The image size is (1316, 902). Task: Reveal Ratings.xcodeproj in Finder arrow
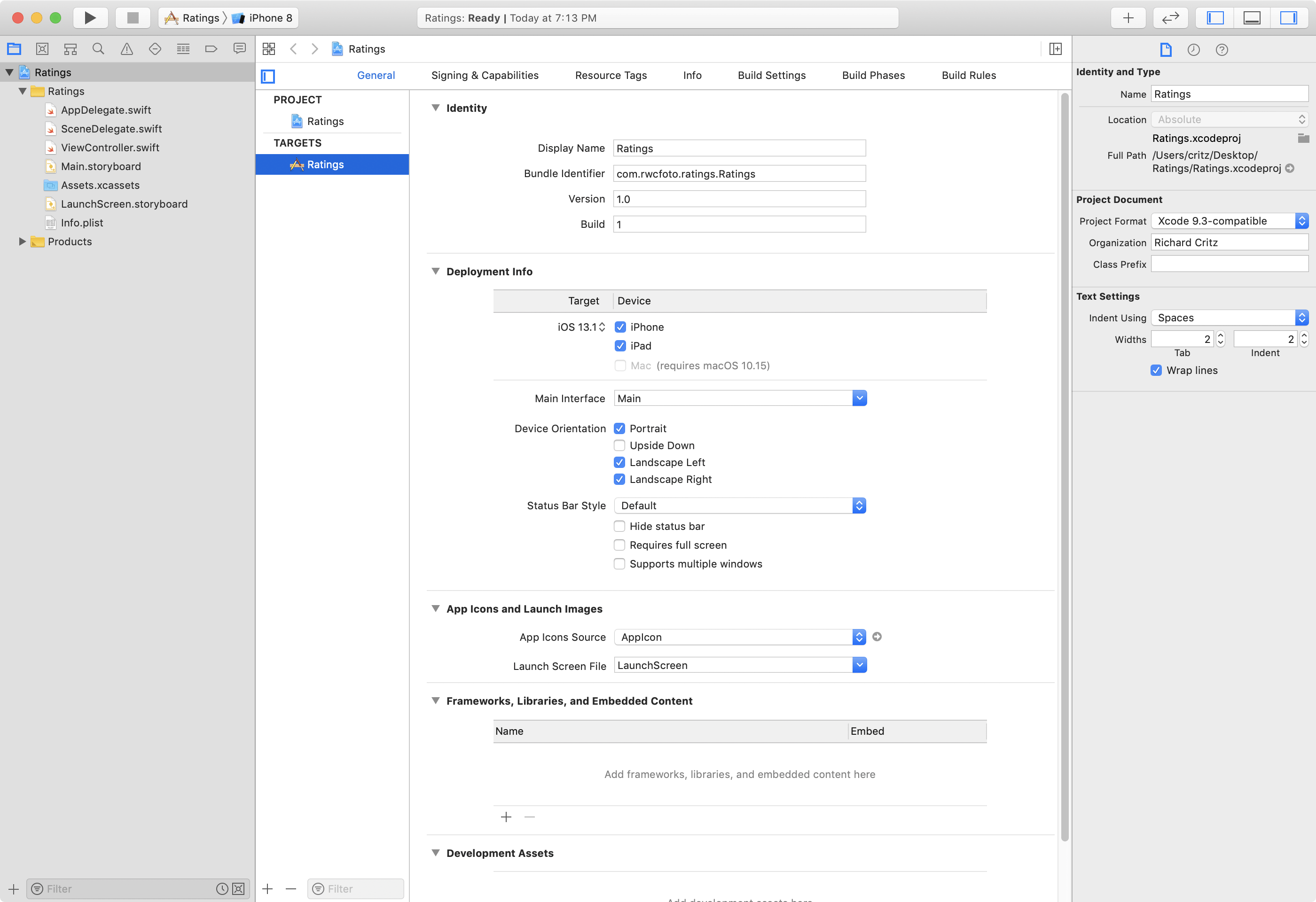tap(1290, 168)
